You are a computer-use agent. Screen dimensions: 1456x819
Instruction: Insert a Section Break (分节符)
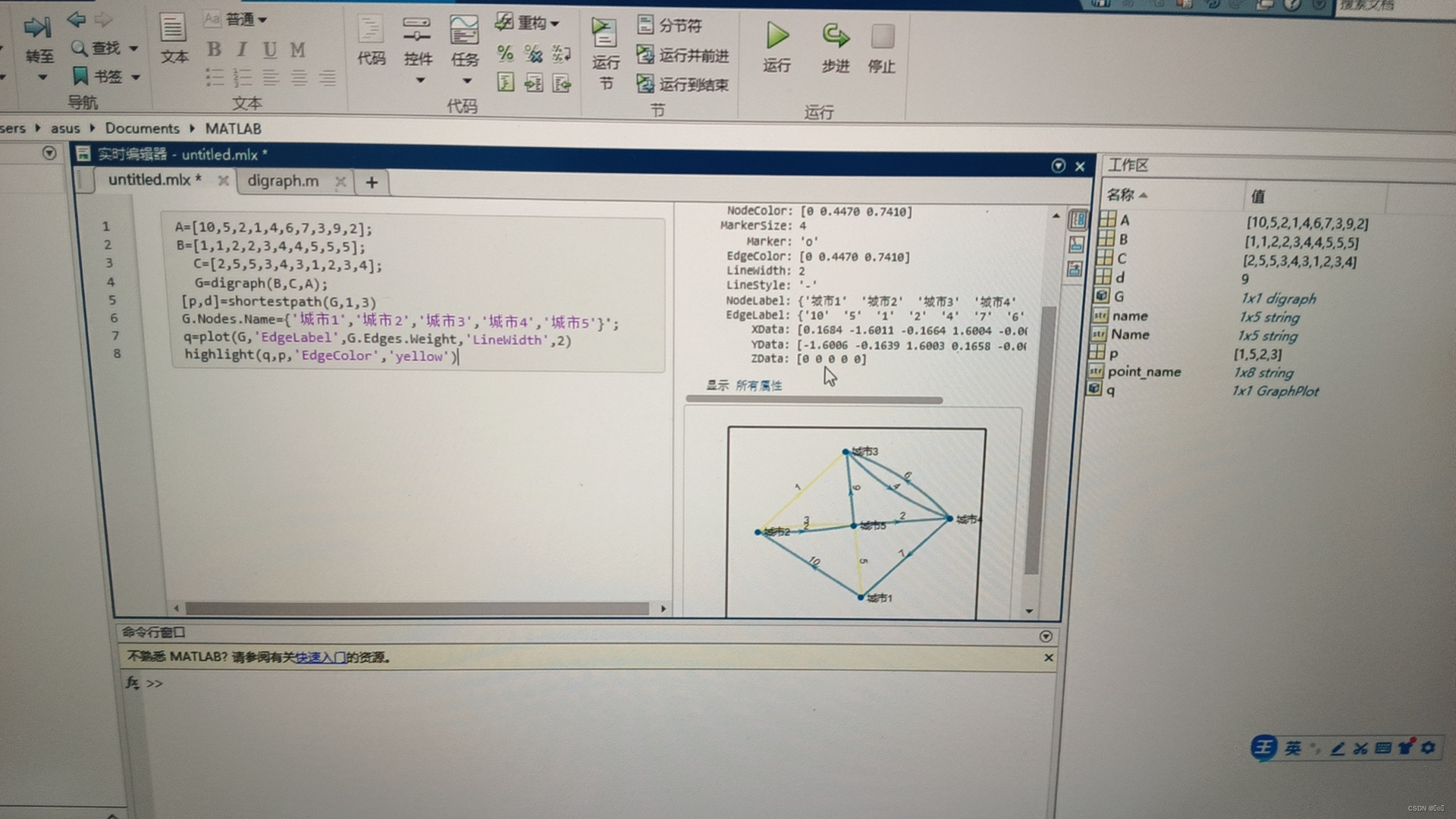click(x=670, y=25)
